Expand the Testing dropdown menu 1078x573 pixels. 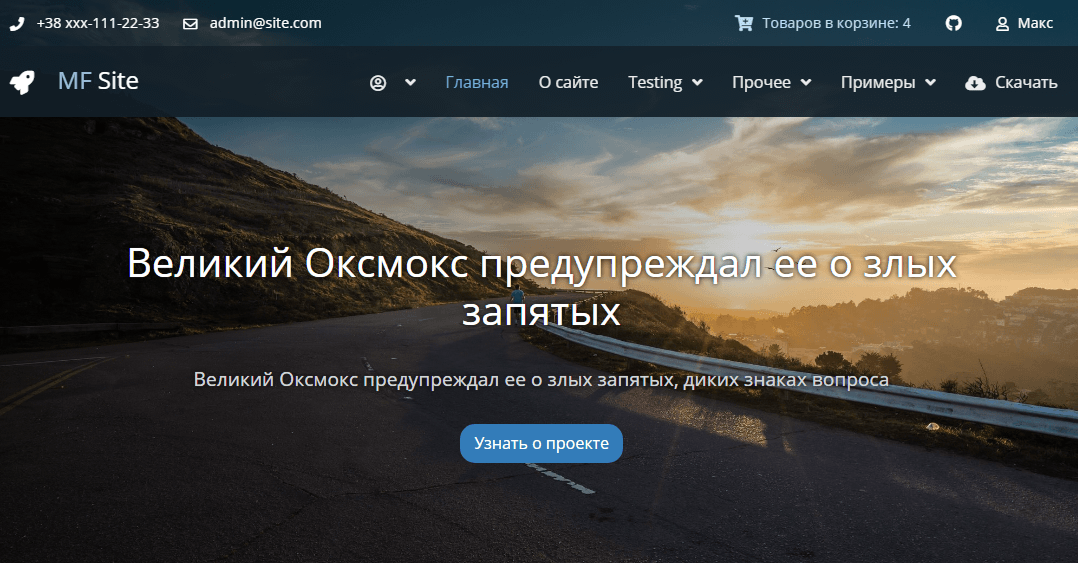click(697, 83)
